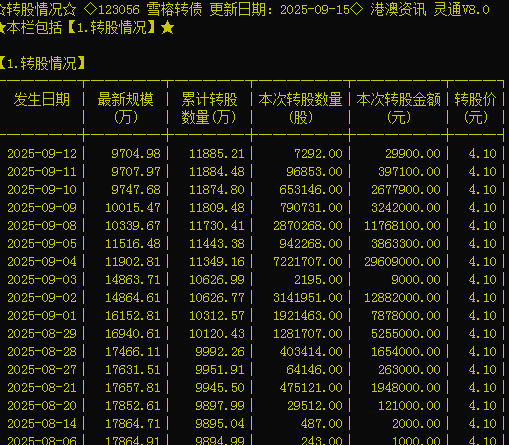Click the 港澳资讯 灵通V8.0 label
This screenshot has width=509, height=445.
coord(430,9)
